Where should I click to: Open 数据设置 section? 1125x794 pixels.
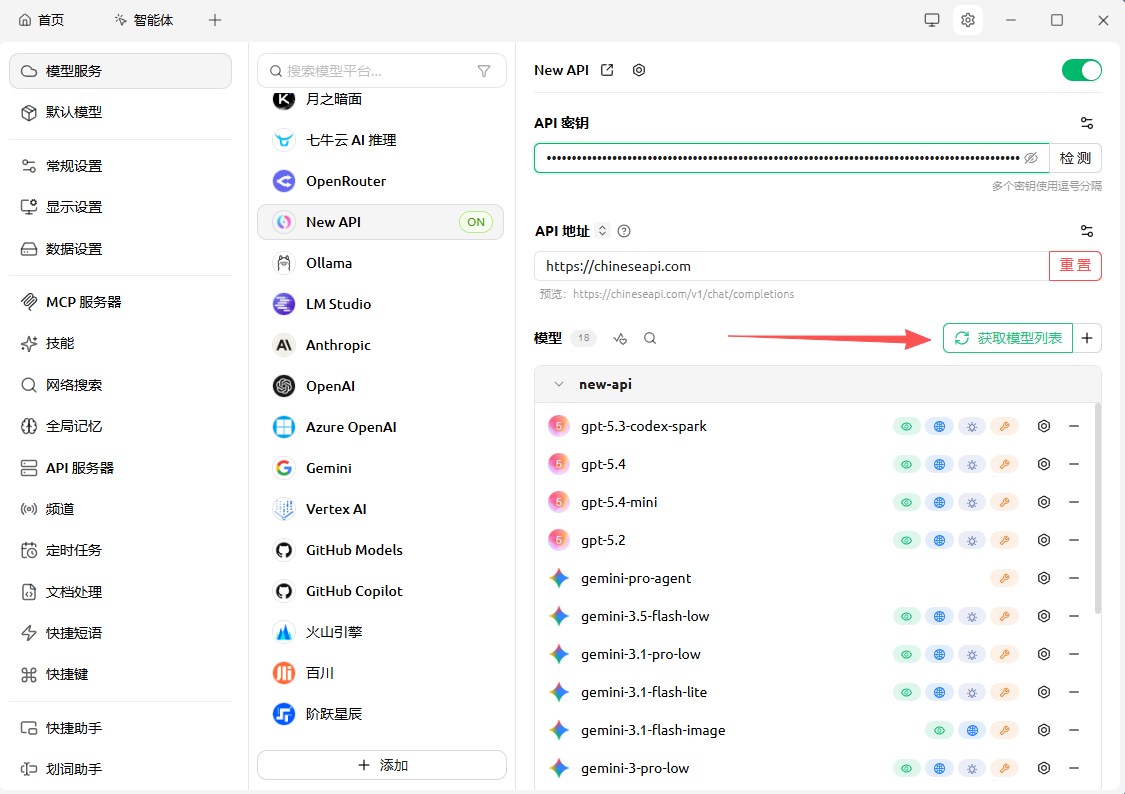121,249
